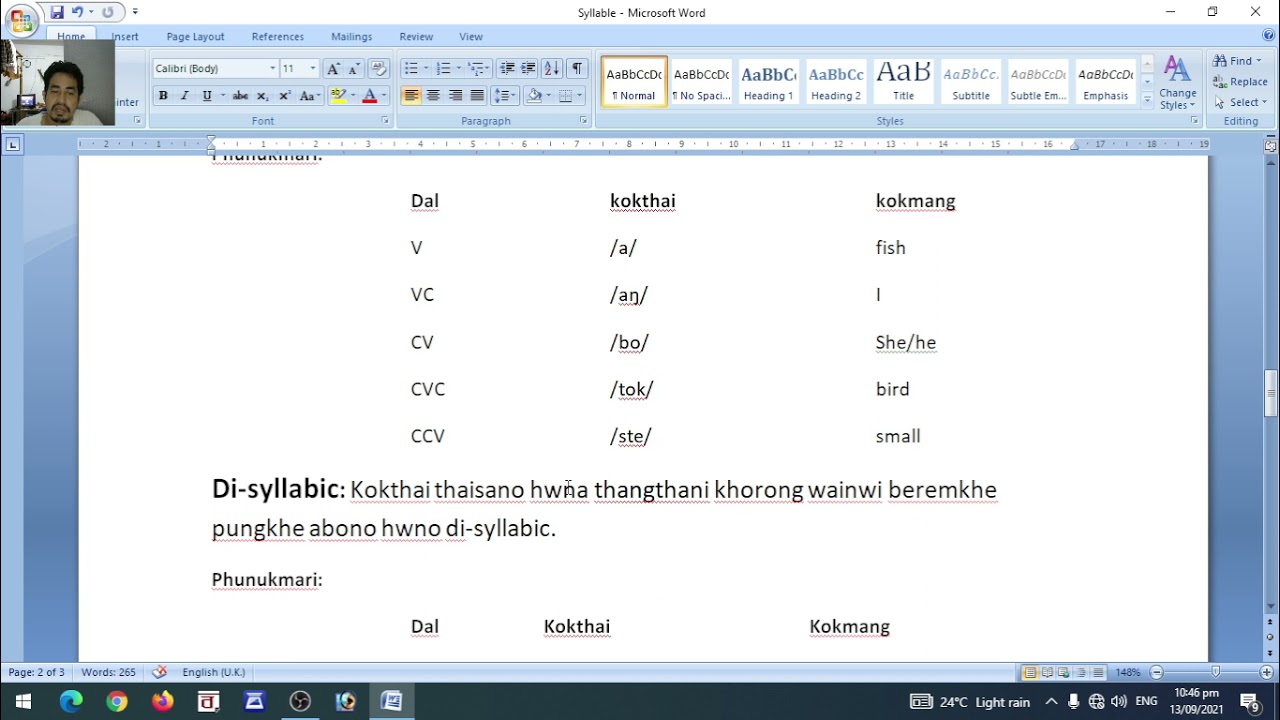Expand Styles gallery more arrow
Screen dimensions: 1280x720
1147,99
